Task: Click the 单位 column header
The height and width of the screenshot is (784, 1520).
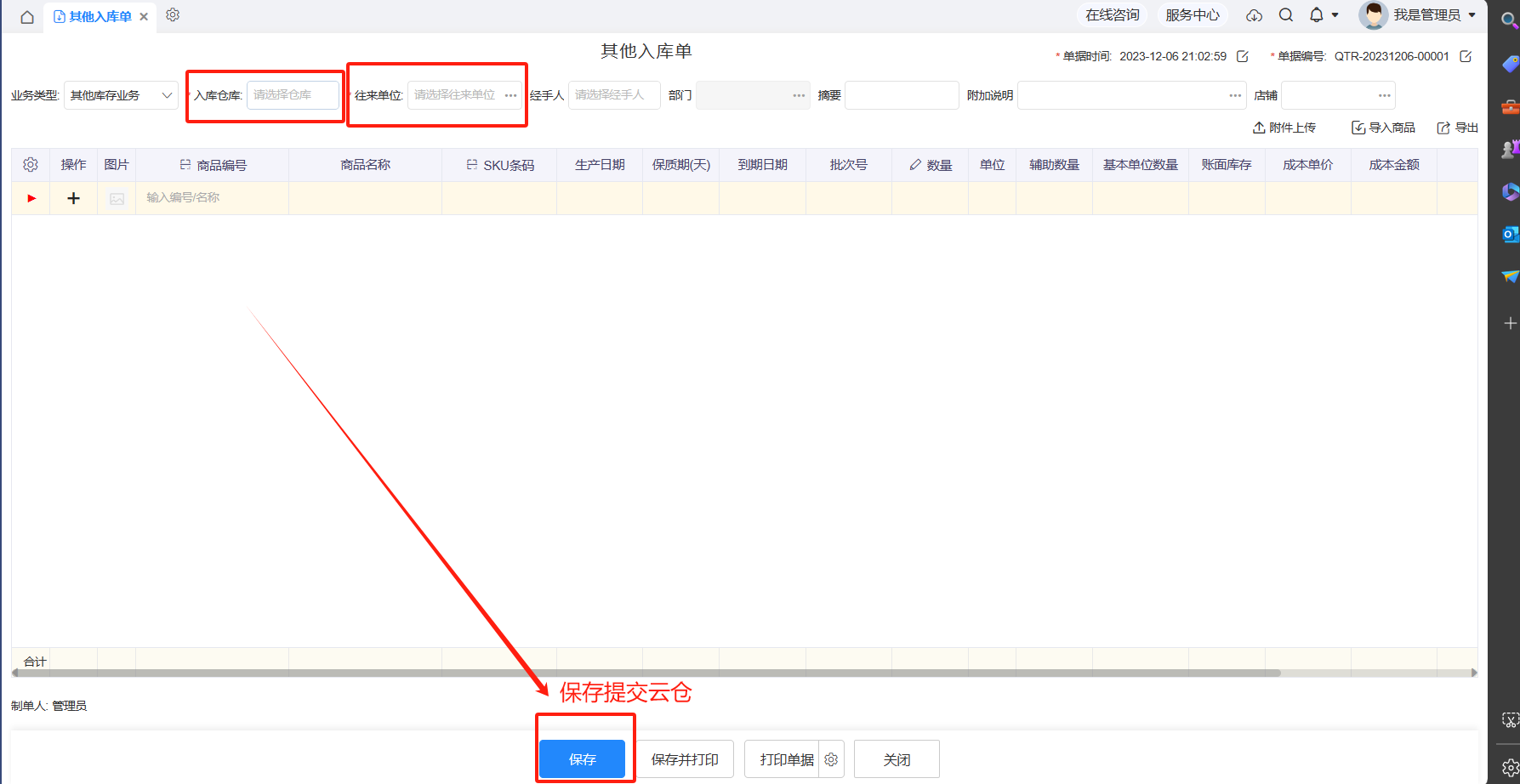Action: click(x=993, y=165)
